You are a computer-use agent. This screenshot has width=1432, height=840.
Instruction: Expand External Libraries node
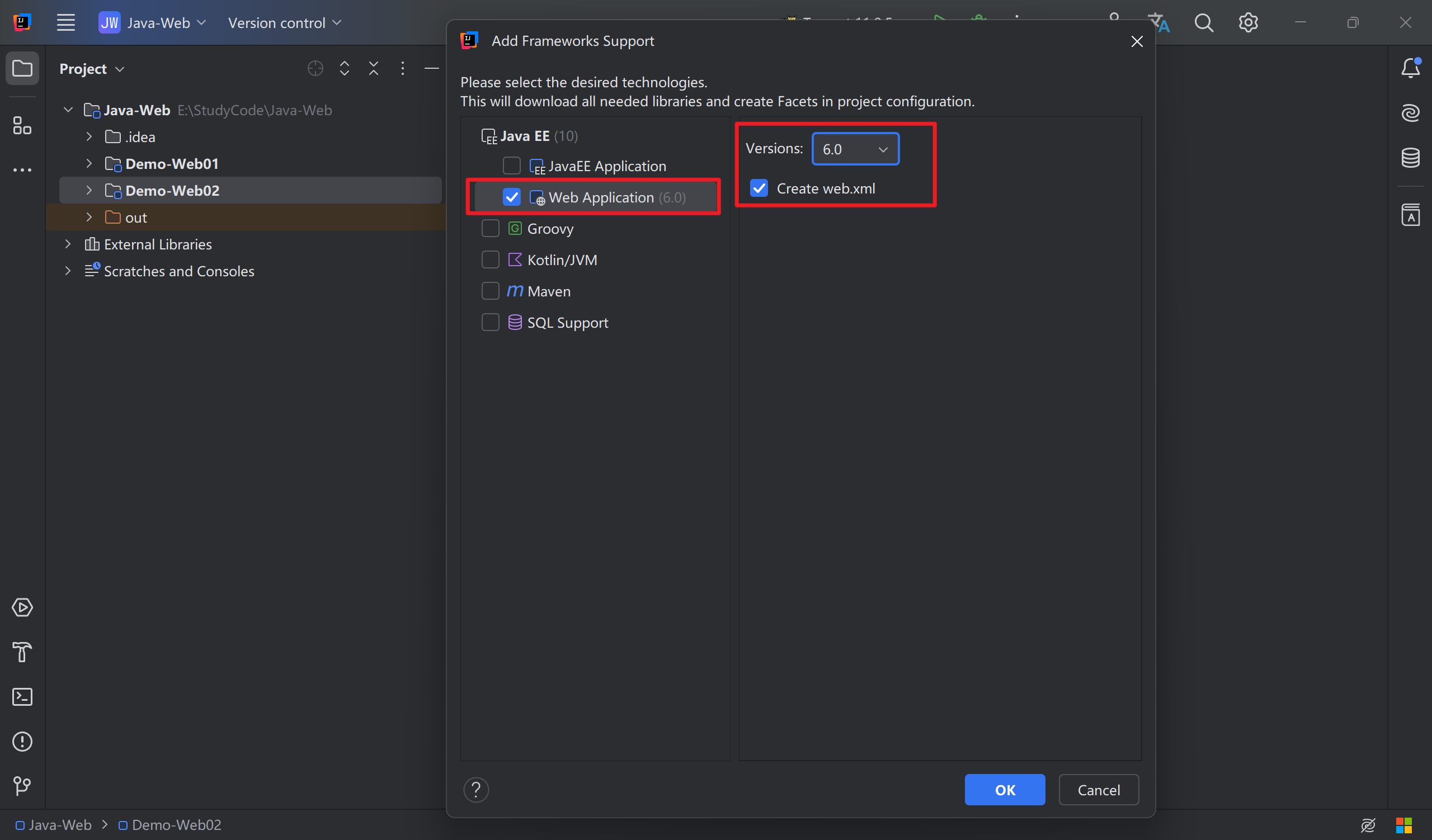click(68, 244)
